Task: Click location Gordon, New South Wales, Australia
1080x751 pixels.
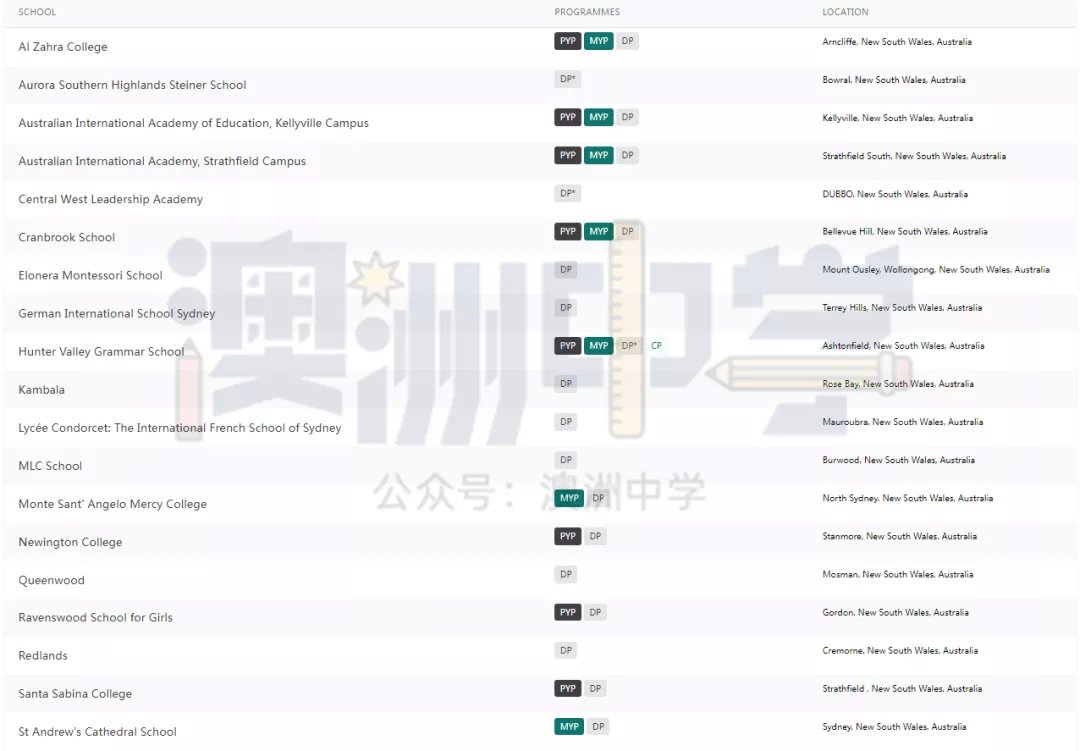Action: point(895,613)
